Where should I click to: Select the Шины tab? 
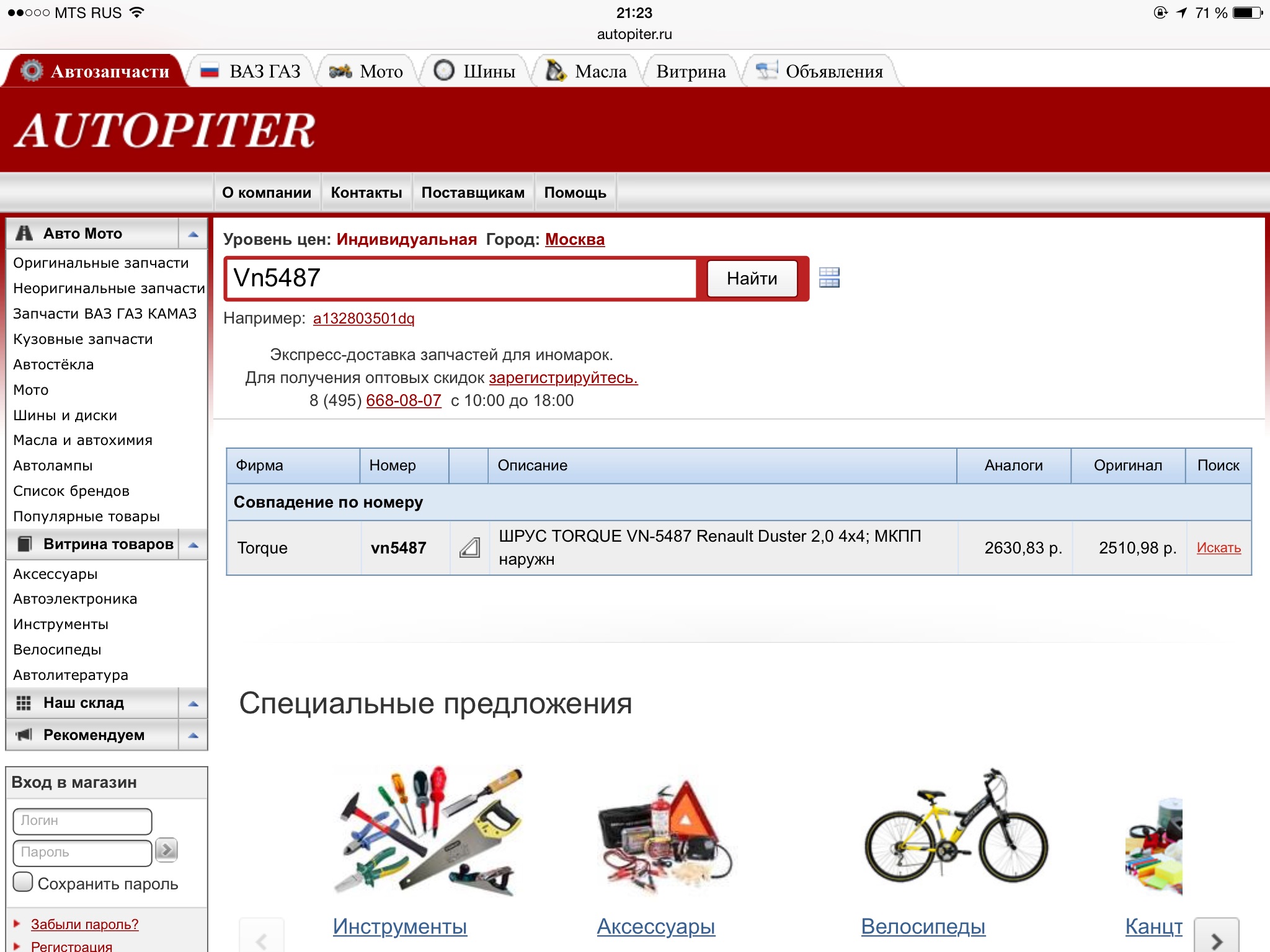tap(475, 71)
